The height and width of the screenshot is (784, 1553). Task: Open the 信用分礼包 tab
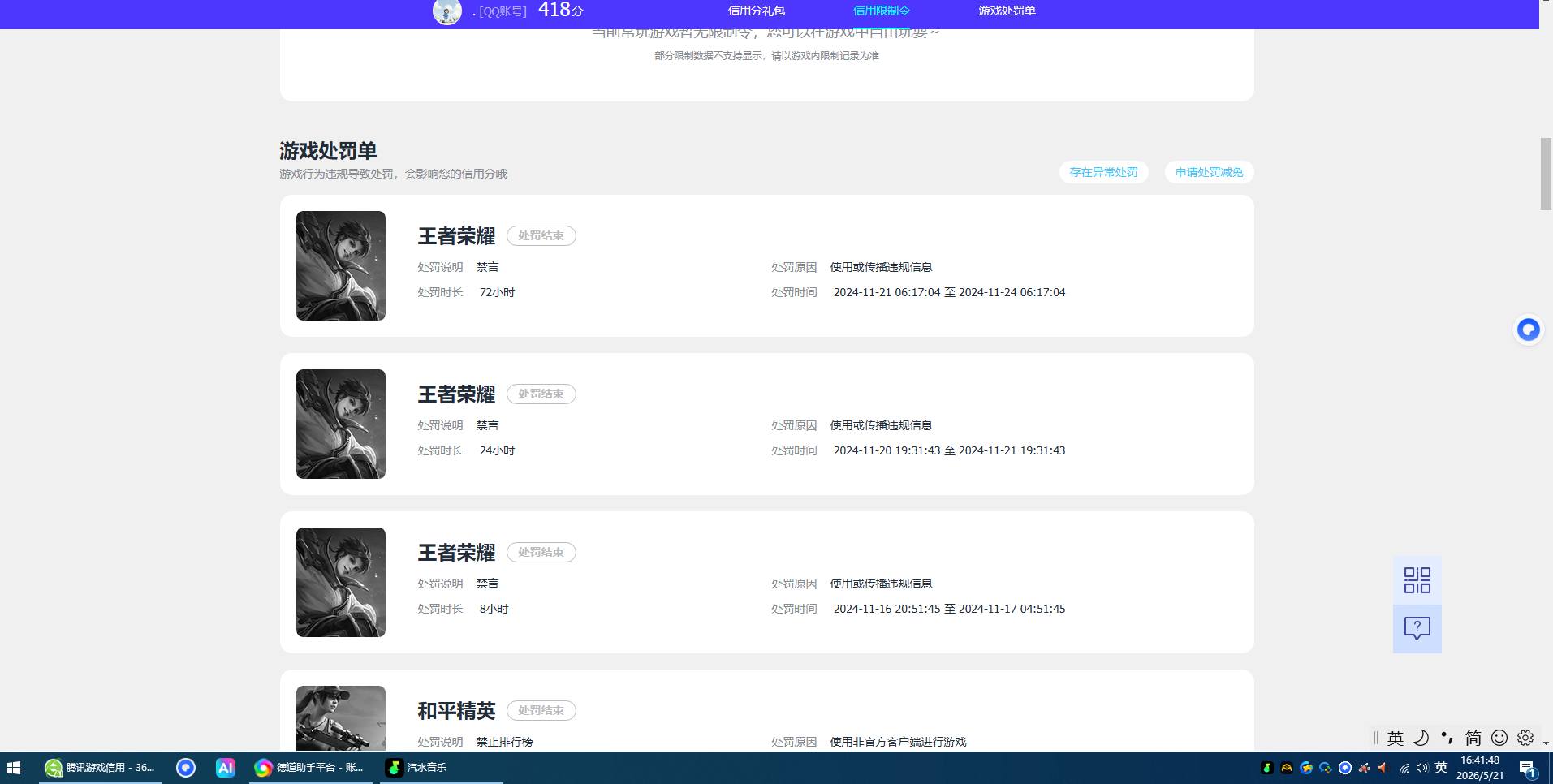[x=756, y=11]
